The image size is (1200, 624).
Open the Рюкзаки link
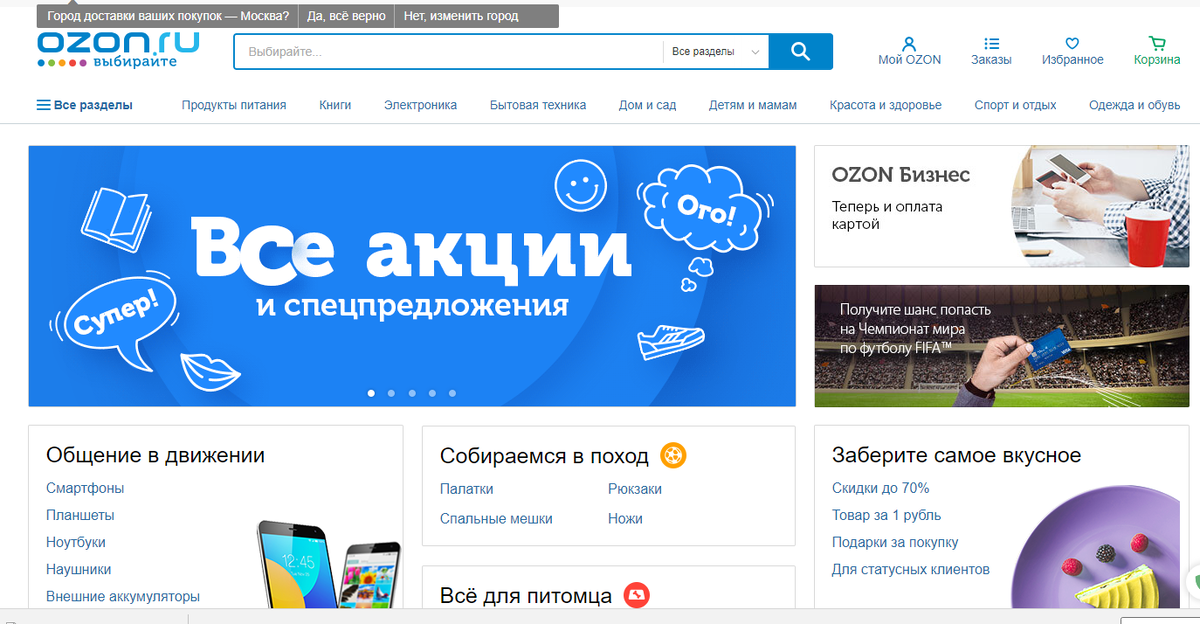(635, 489)
